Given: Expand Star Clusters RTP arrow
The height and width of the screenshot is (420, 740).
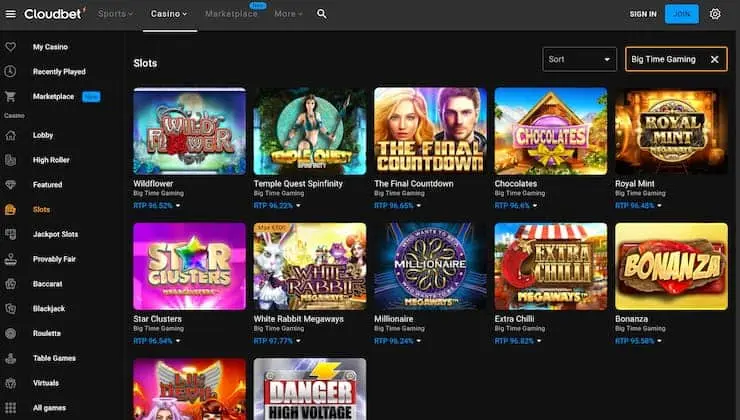Looking at the screenshot, I should pos(178,341).
